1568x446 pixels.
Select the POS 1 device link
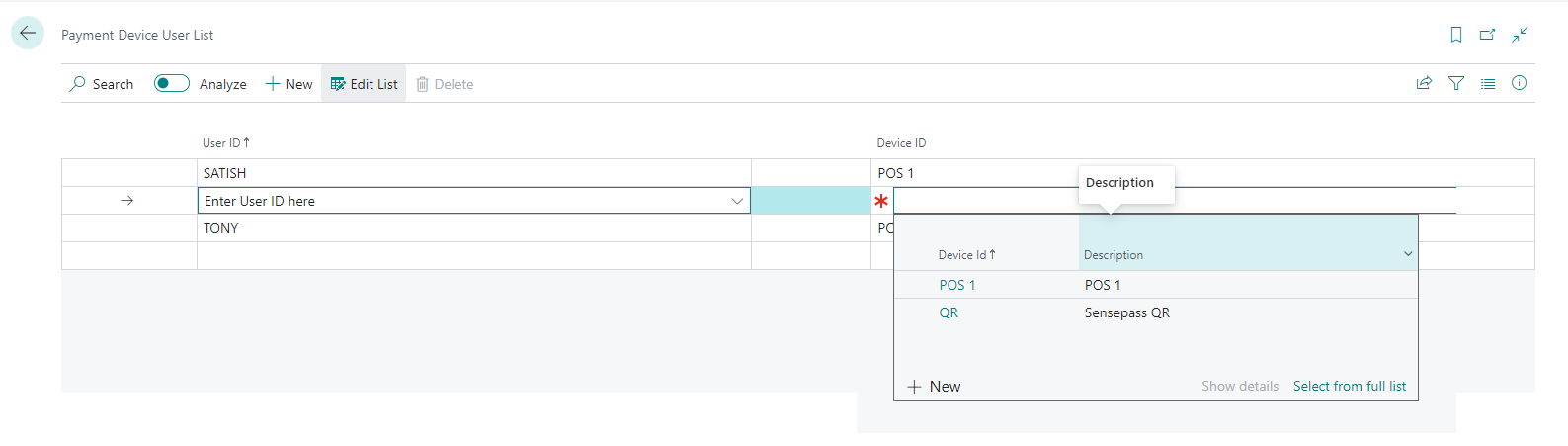[956, 285]
